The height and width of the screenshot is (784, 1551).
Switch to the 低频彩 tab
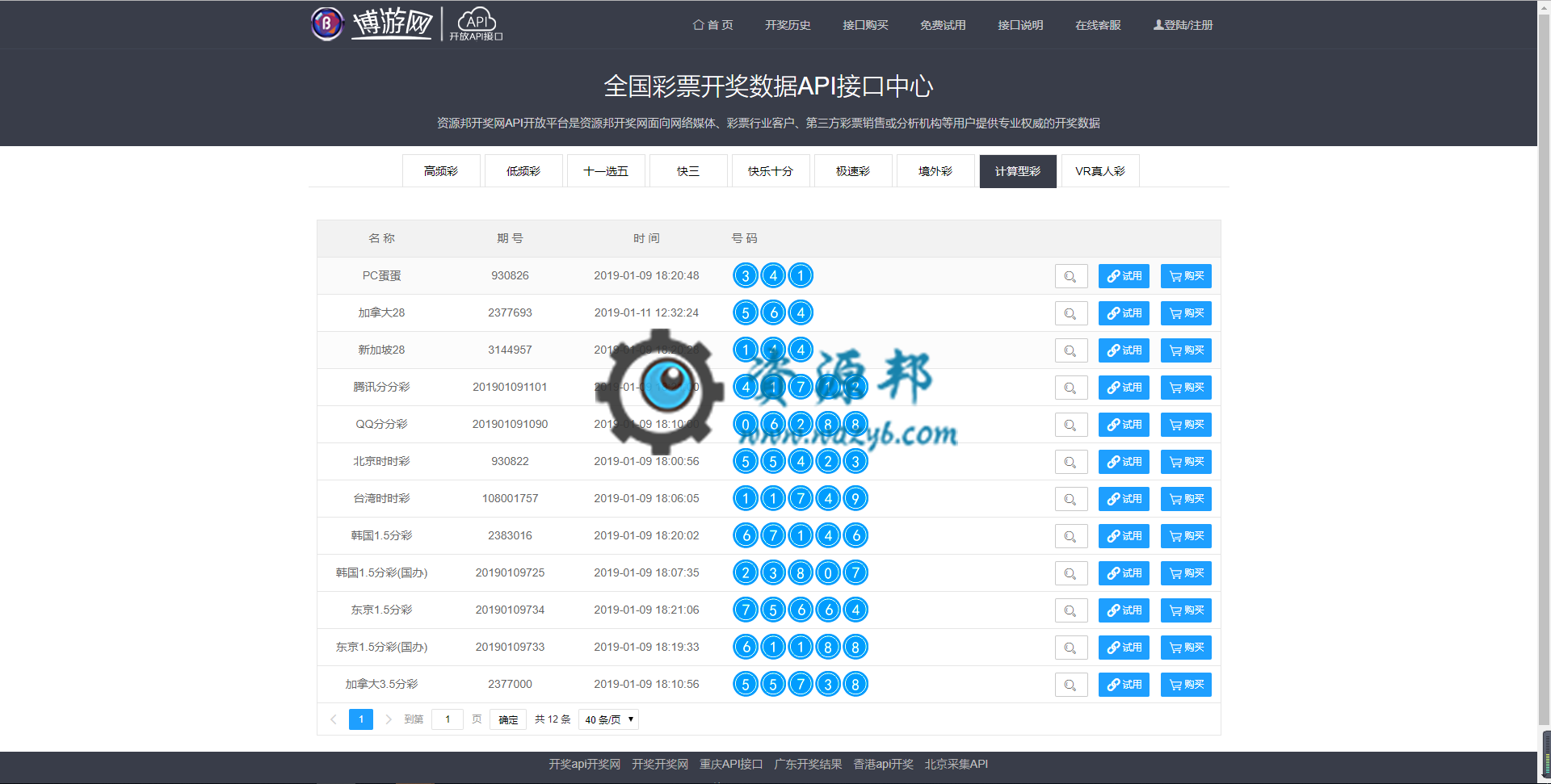pos(523,171)
